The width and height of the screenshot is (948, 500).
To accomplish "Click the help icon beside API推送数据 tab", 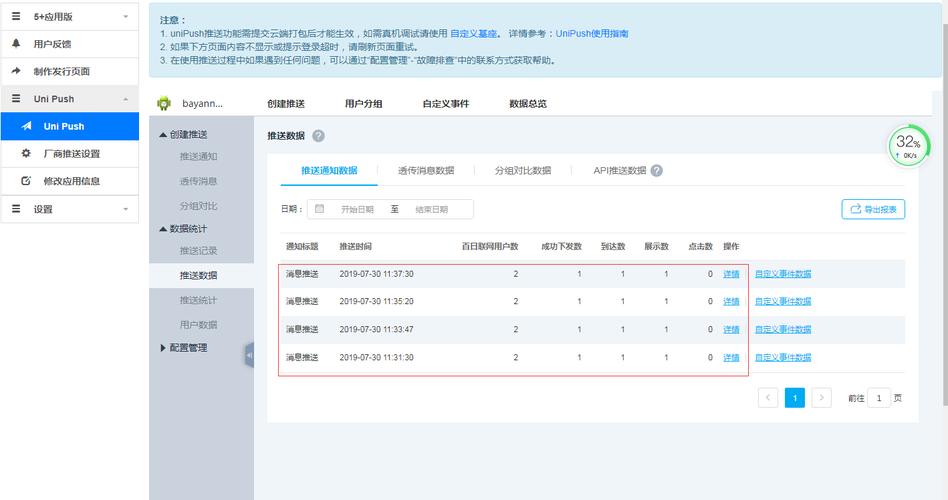I will [x=657, y=170].
